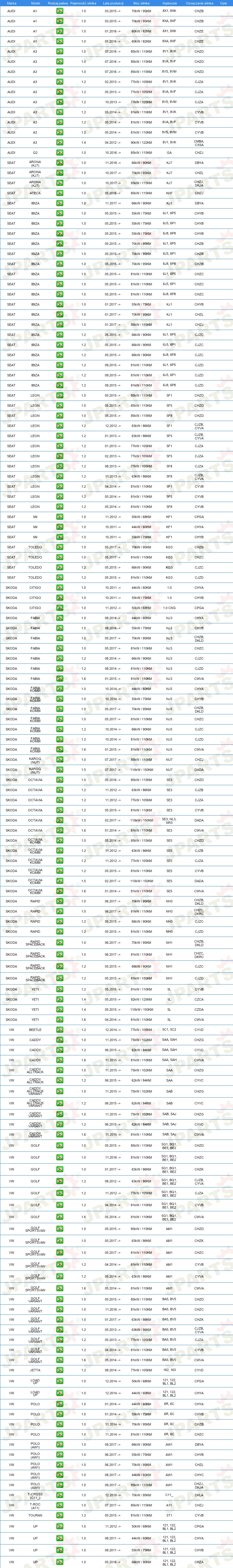Click fuel icon in SKODA KAROQ 1.5 DADA row
This screenshot has height=1568, width=233.
60,770
